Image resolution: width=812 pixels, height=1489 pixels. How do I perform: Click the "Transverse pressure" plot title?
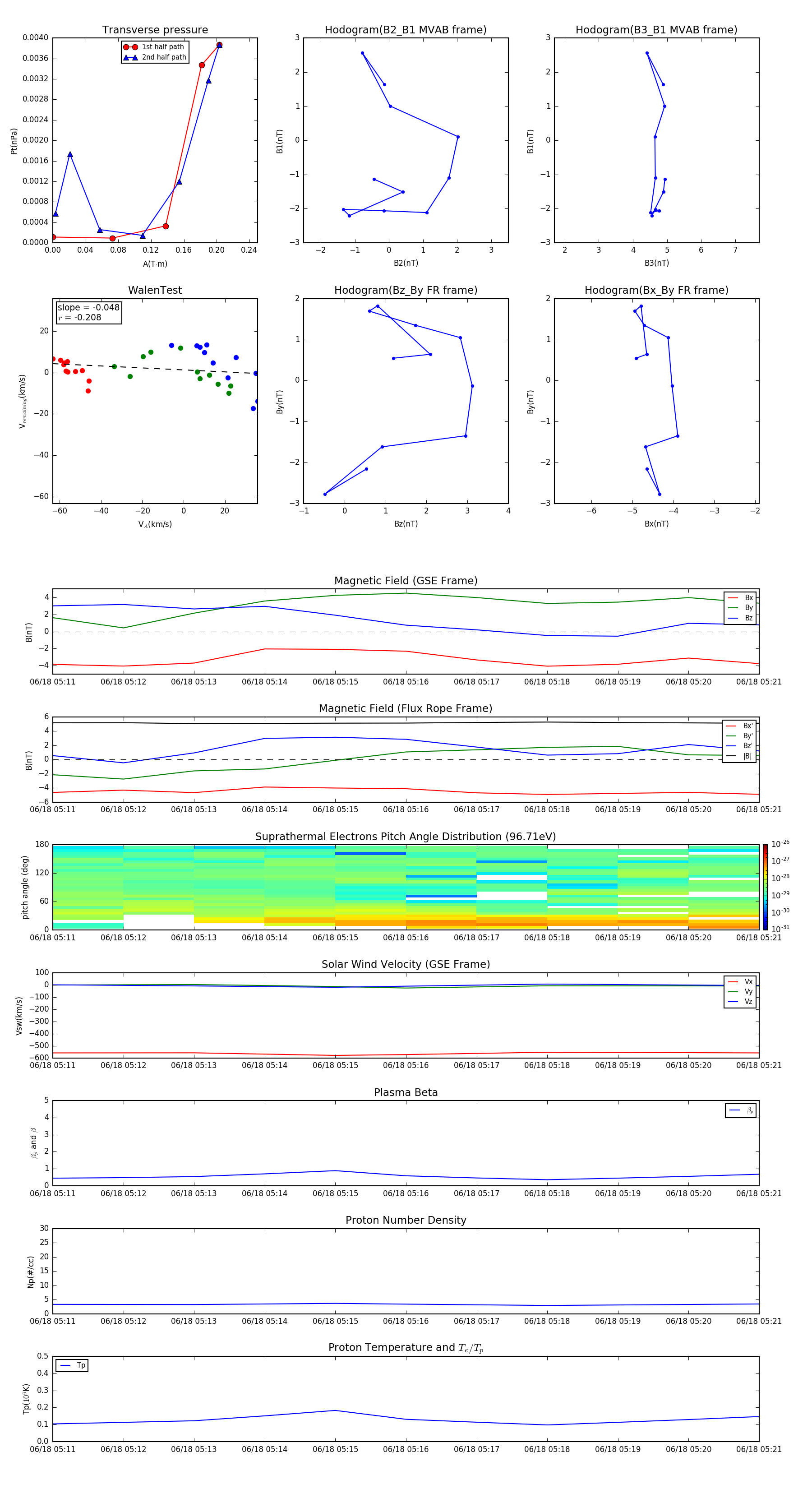tap(155, 30)
